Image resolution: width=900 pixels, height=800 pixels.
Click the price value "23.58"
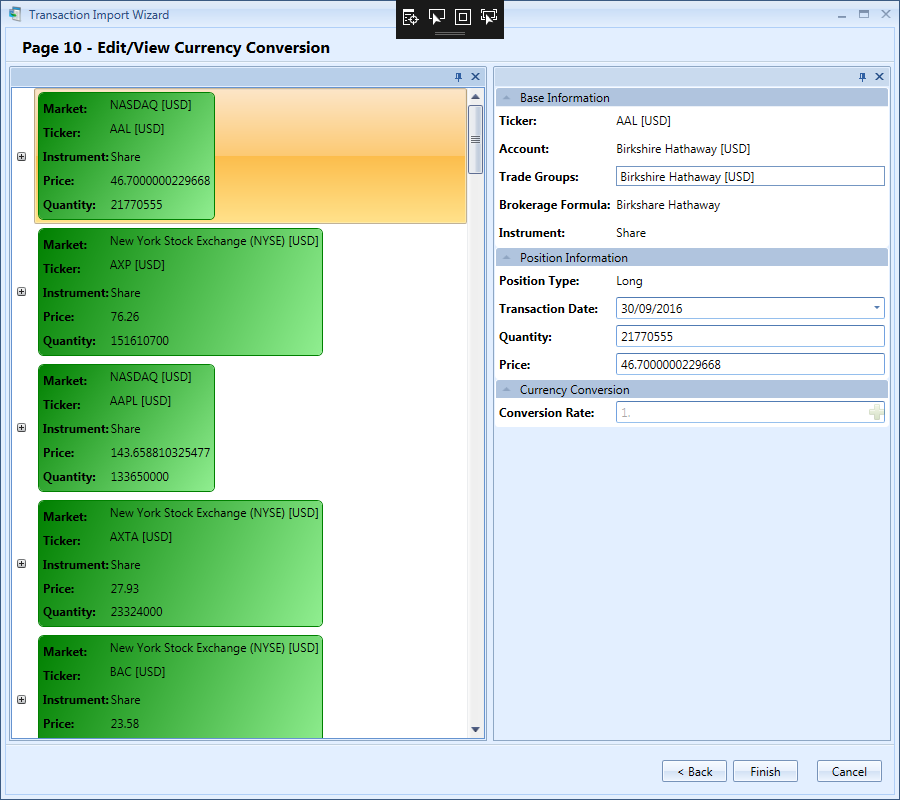125,724
